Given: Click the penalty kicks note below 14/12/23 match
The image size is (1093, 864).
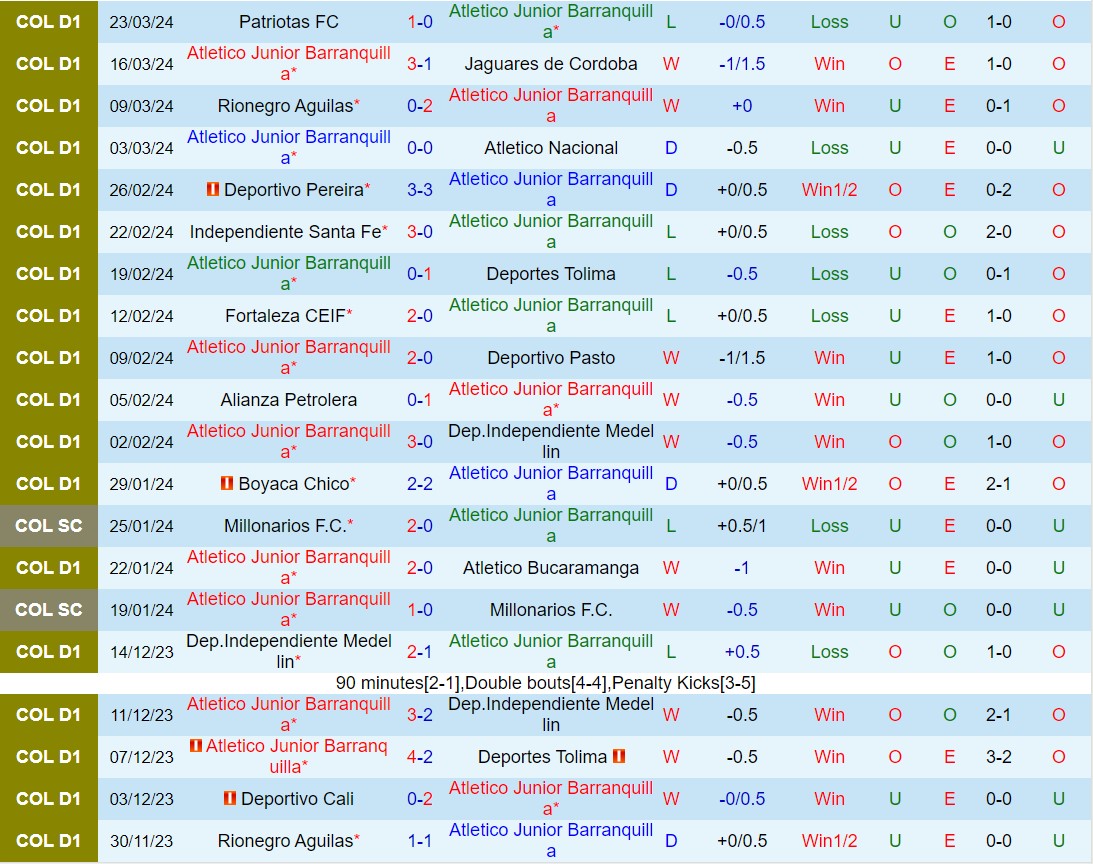Looking at the screenshot, I should pyautogui.click(x=545, y=683).
